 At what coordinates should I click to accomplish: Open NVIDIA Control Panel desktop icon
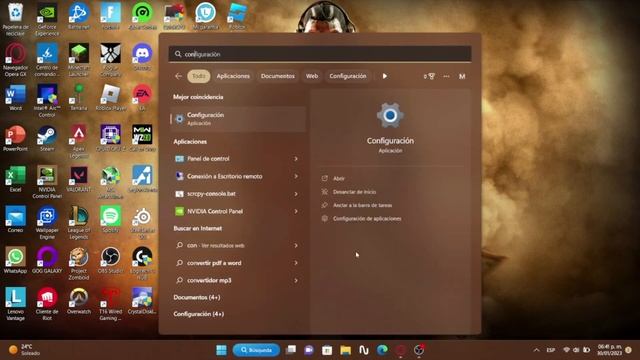[47, 182]
